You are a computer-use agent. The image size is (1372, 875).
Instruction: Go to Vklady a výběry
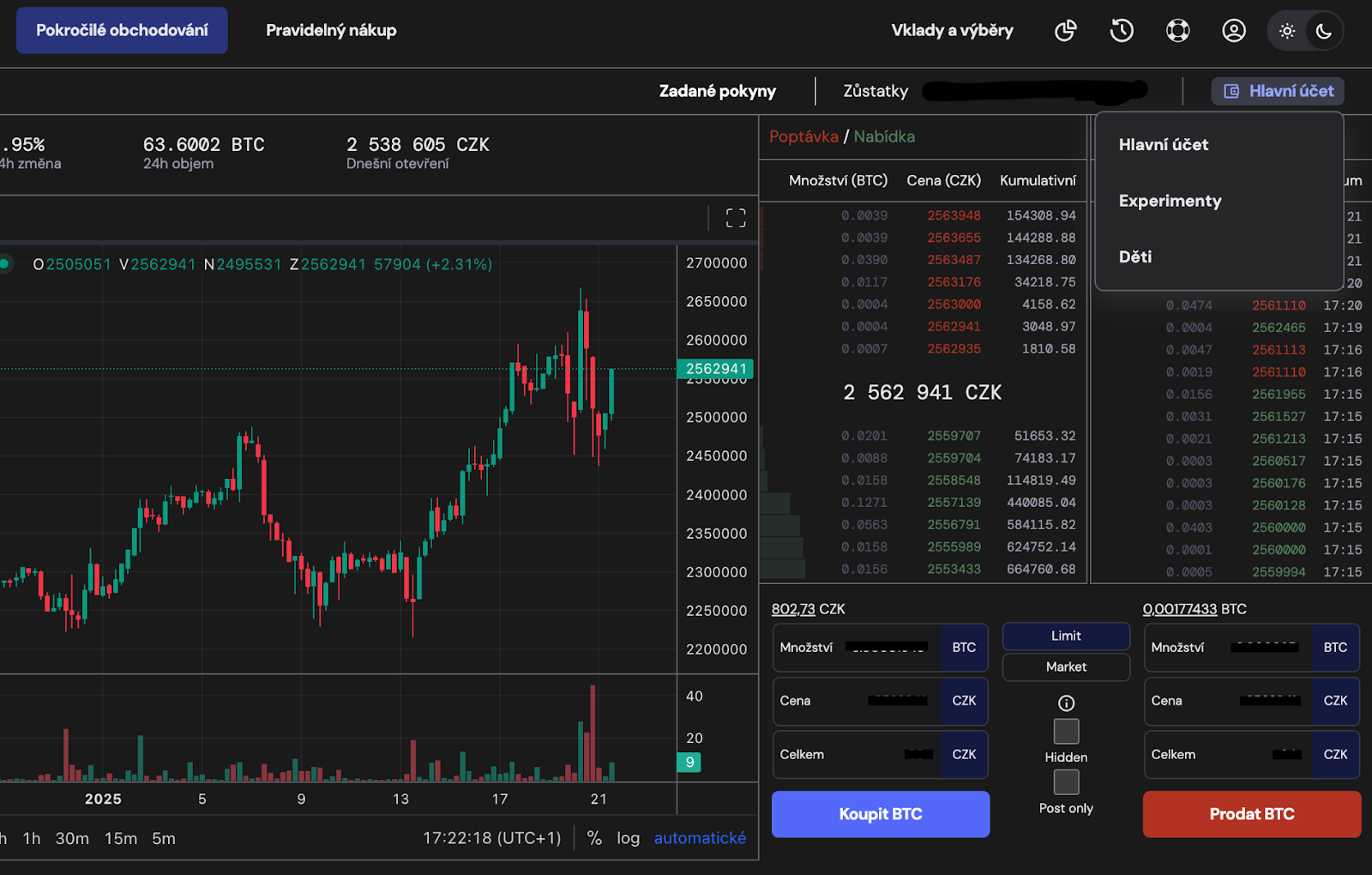coord(952,30)
